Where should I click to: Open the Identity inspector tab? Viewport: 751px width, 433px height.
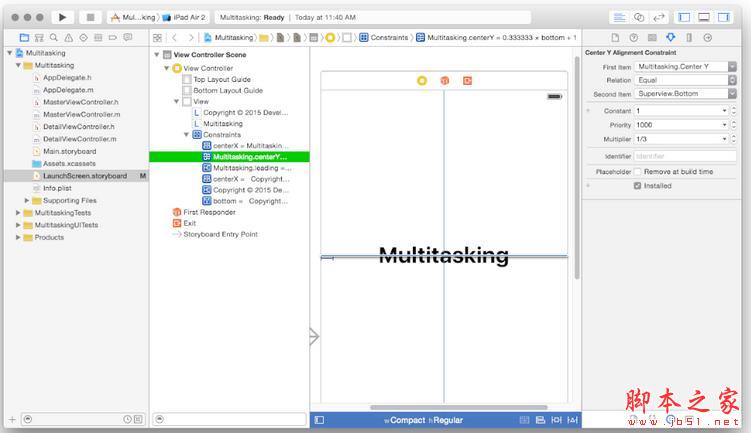(652, 37)
